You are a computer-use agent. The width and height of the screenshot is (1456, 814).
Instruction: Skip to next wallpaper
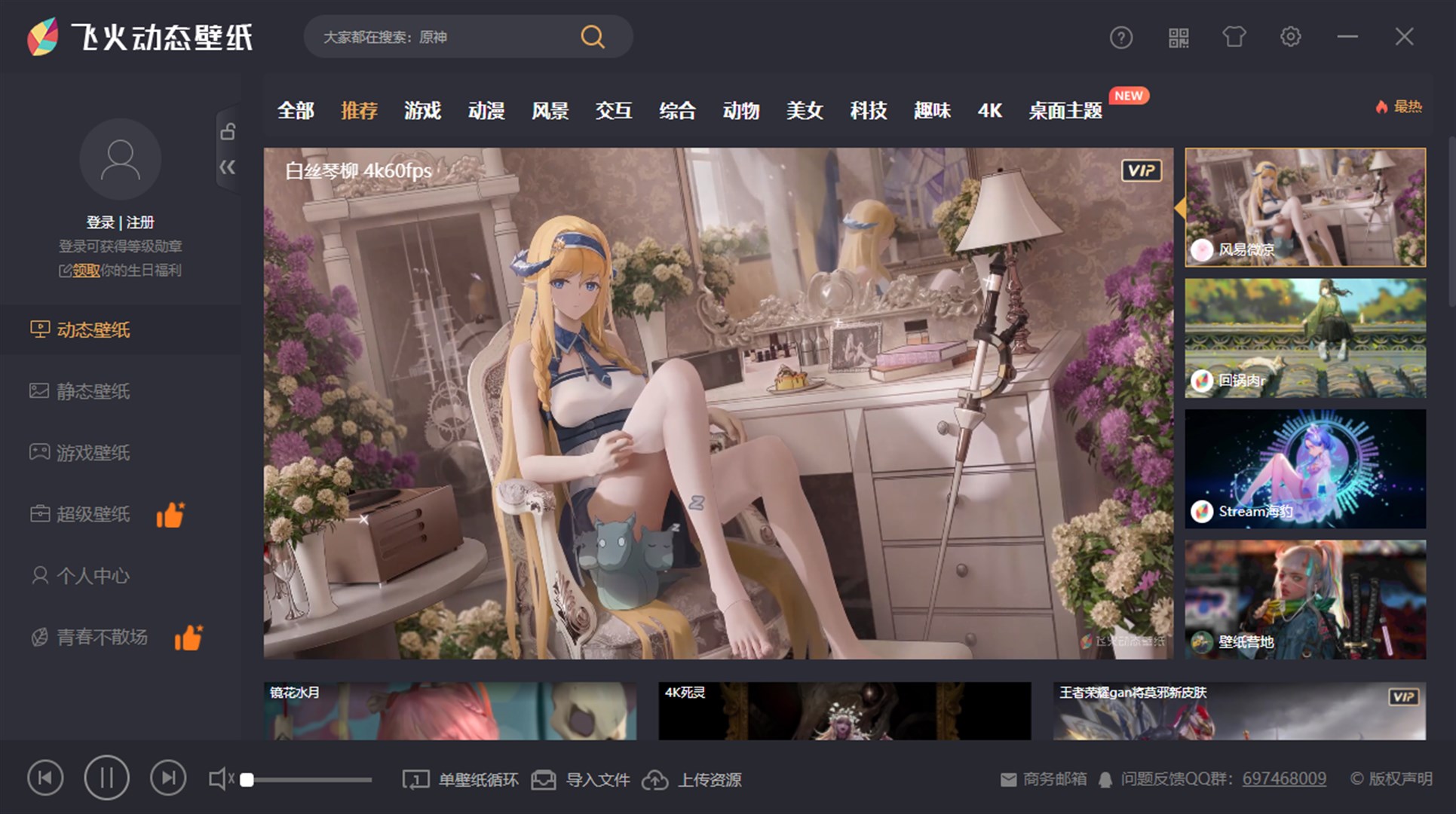168,778
